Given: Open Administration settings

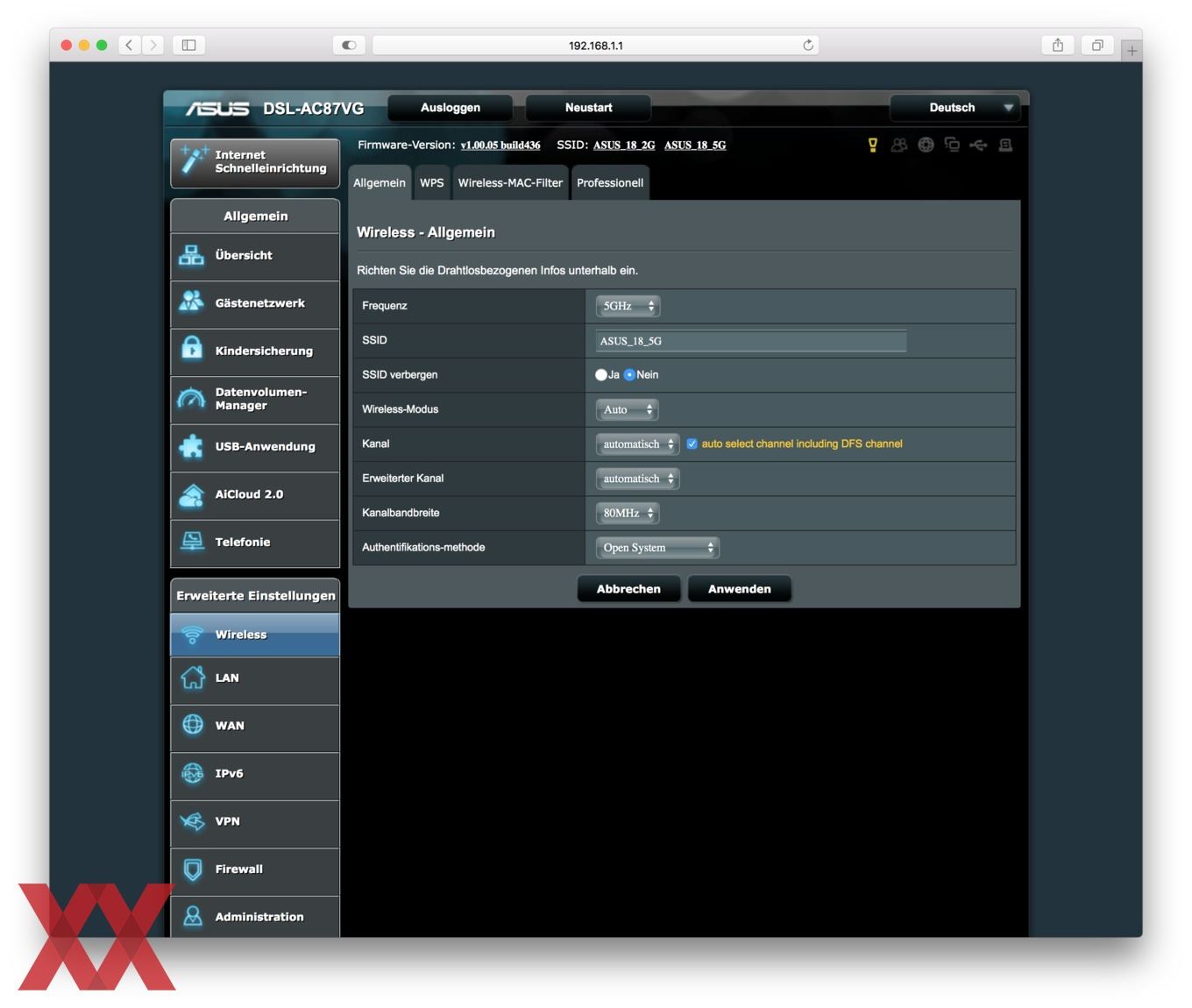Looking at the screenshot, I should click(x=255, y=917).
